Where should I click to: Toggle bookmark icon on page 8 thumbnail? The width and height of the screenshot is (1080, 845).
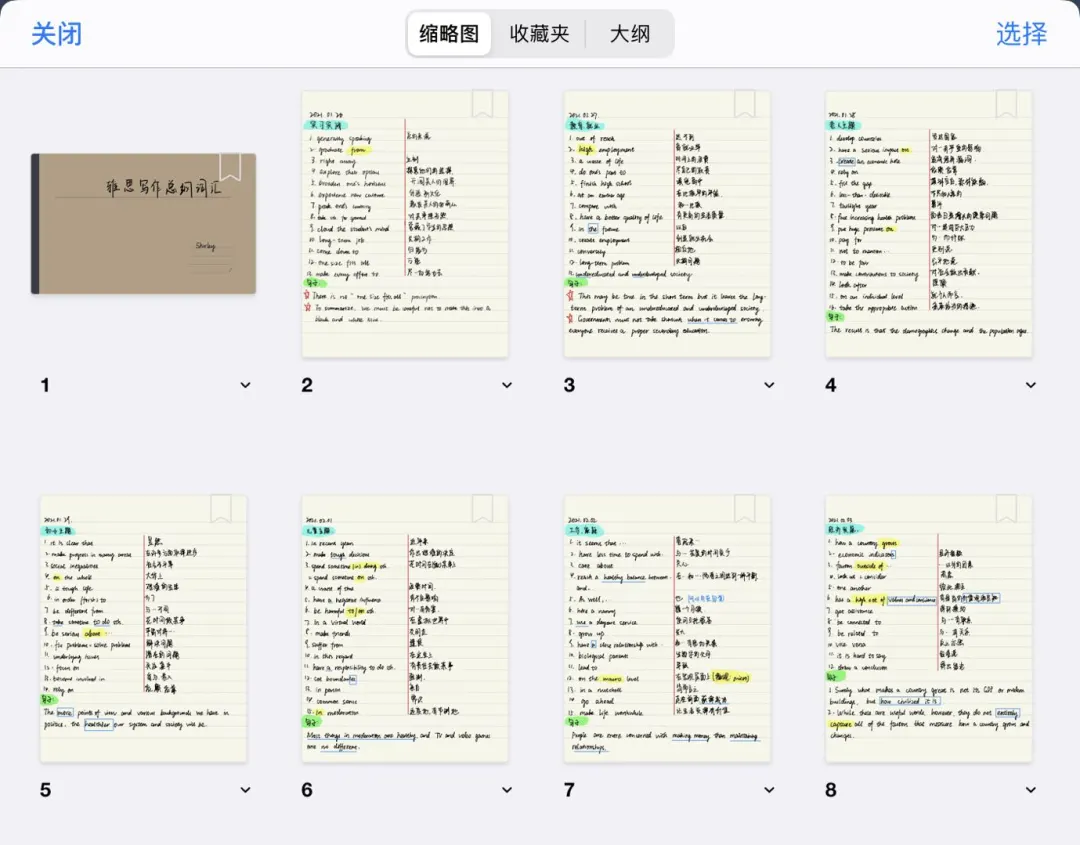pos(1006,508)
